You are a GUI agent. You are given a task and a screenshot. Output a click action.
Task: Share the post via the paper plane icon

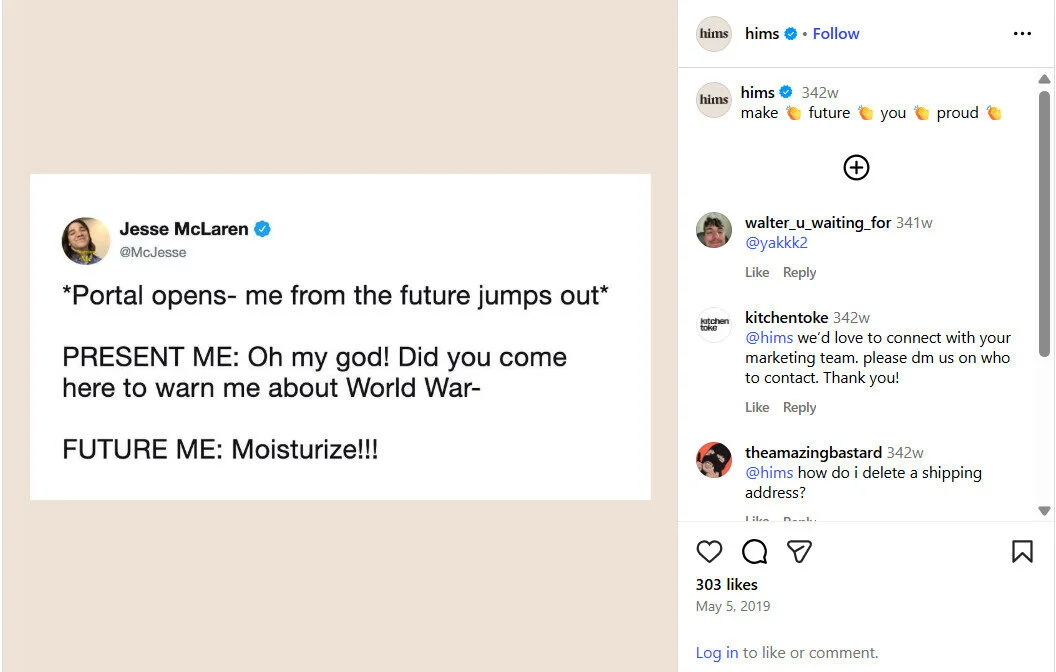click(799, 551)
